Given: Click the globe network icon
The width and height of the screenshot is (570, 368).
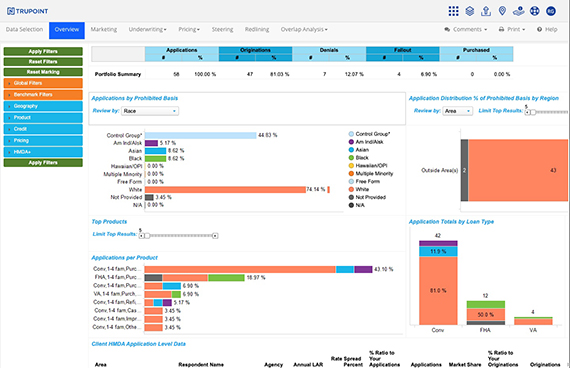Looking at the screenshot, I should (534, 11).
